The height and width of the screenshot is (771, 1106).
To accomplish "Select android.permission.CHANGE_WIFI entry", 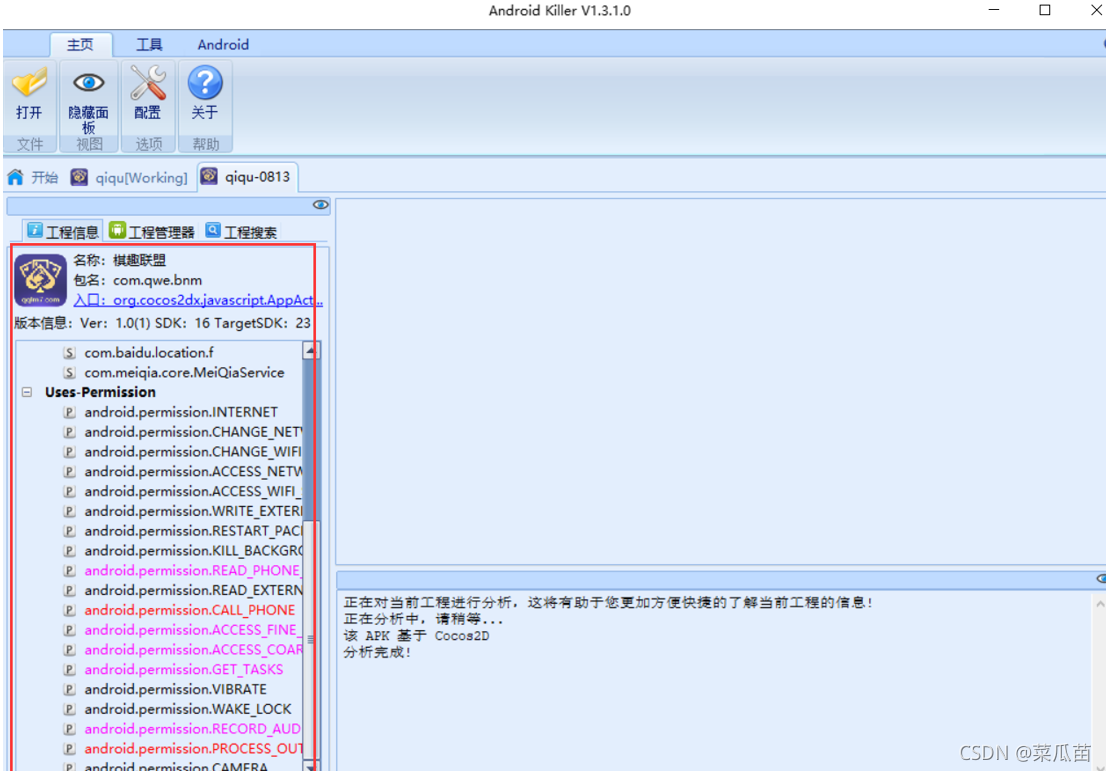I will pyautogui.click(x=193, y=451).
